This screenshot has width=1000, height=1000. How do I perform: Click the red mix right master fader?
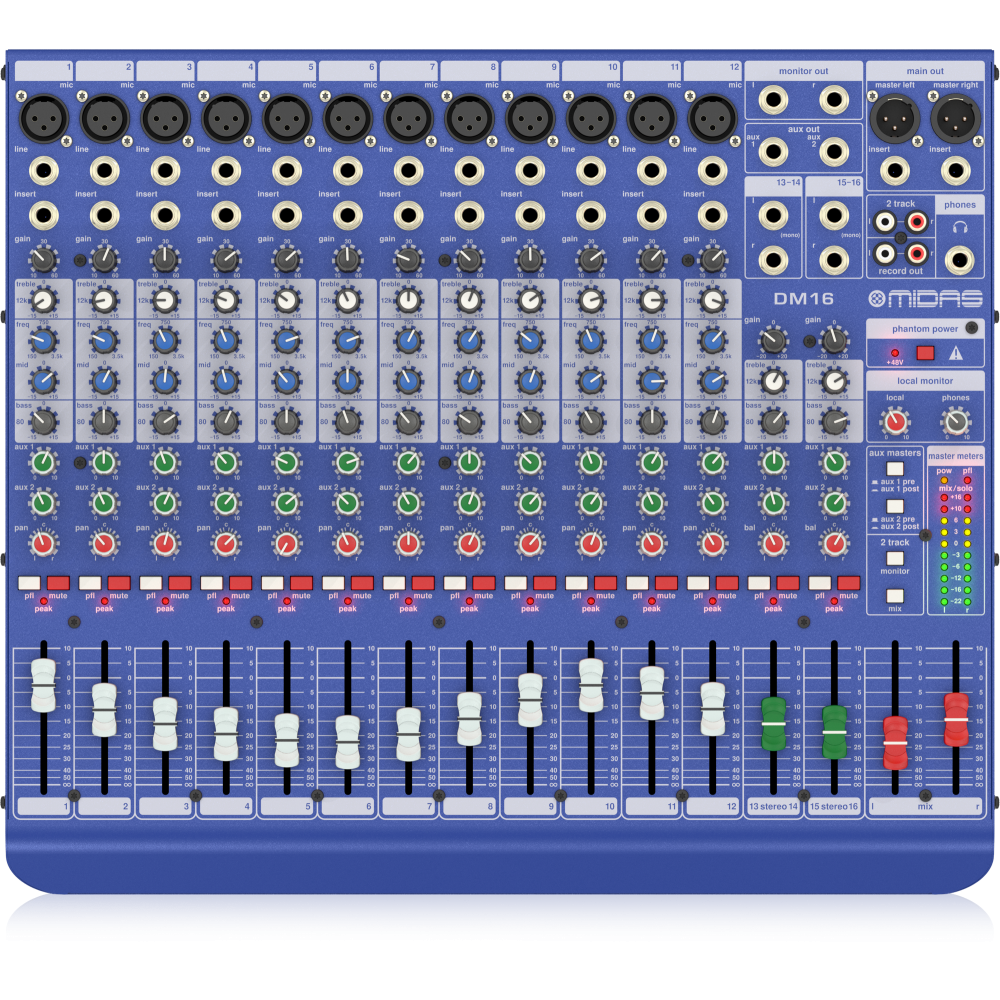tap(956, 719)
